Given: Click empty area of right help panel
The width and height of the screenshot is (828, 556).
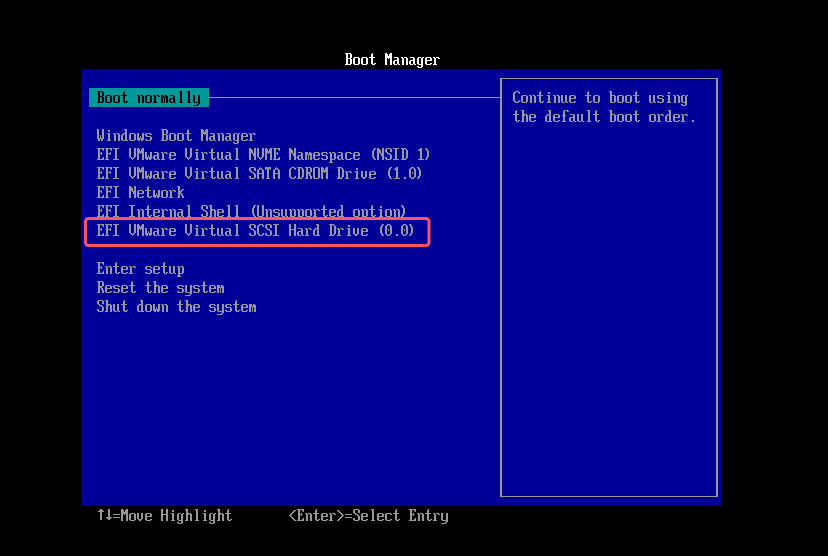Looking at the screenshot, I should pos(608,320).
